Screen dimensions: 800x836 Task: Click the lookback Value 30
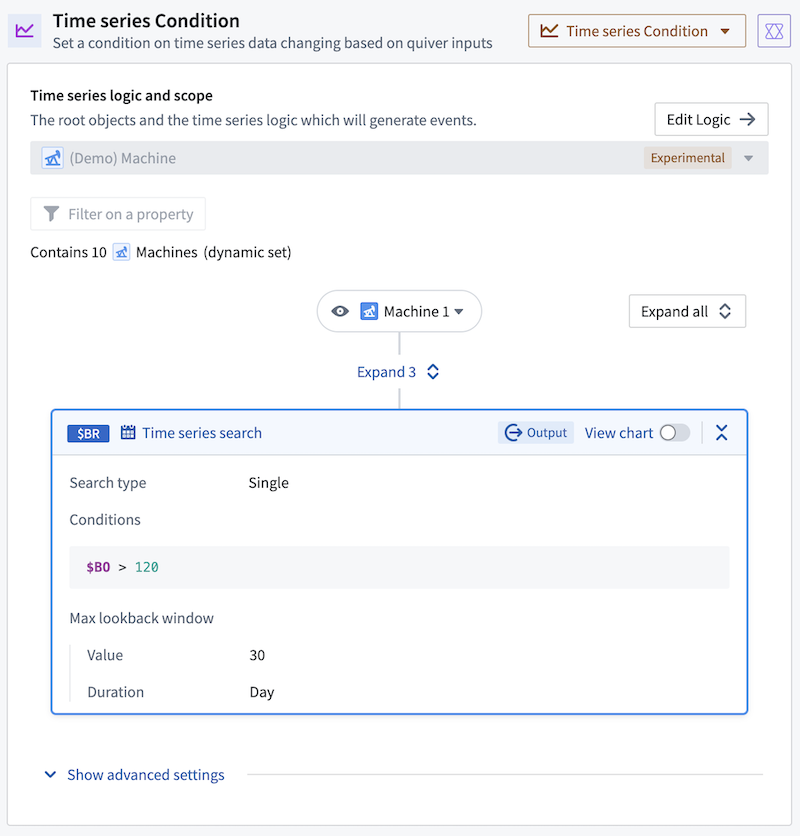(x=257, y=655)
